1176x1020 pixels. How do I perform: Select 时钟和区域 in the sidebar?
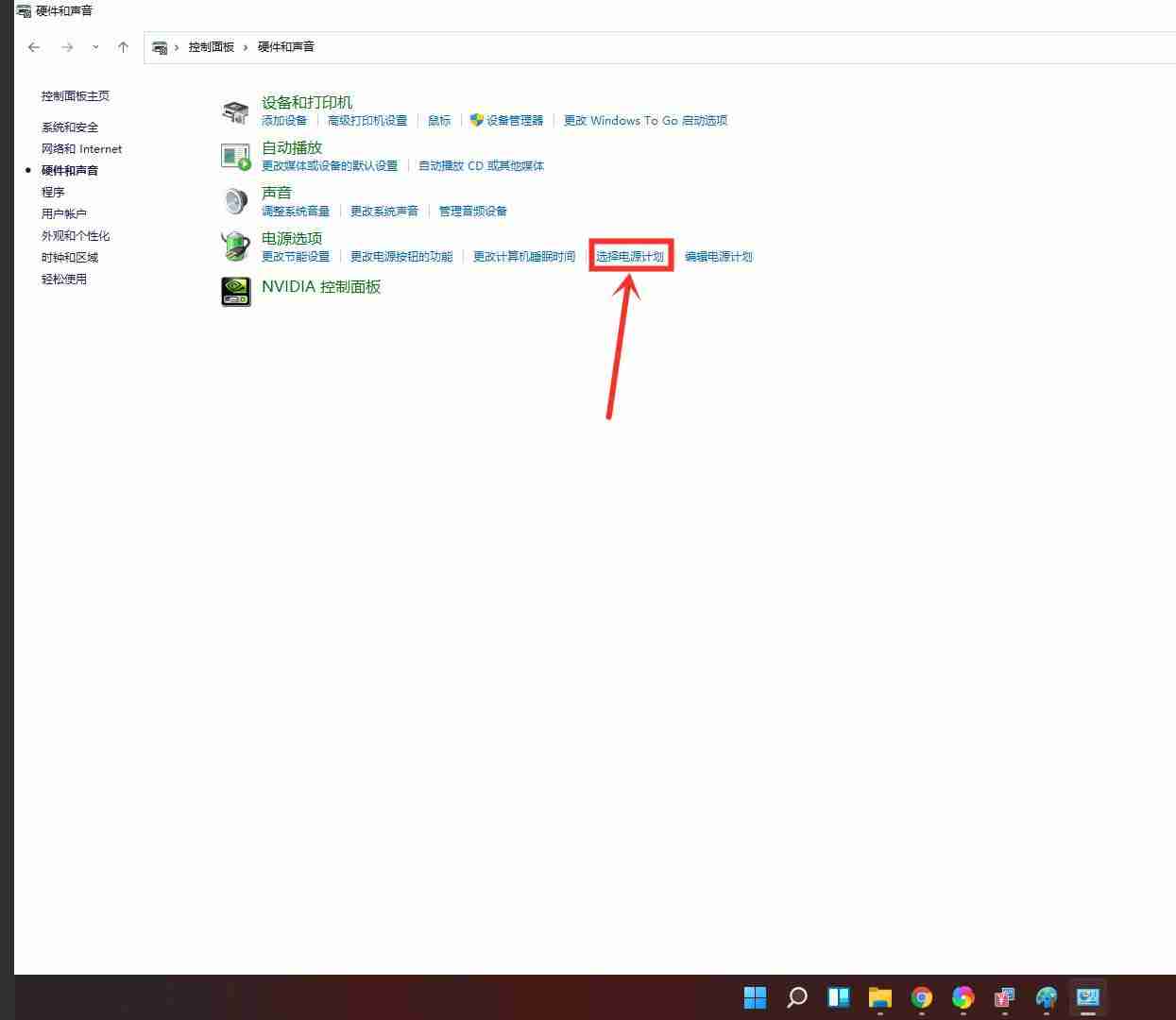click(x=67, y=257)
